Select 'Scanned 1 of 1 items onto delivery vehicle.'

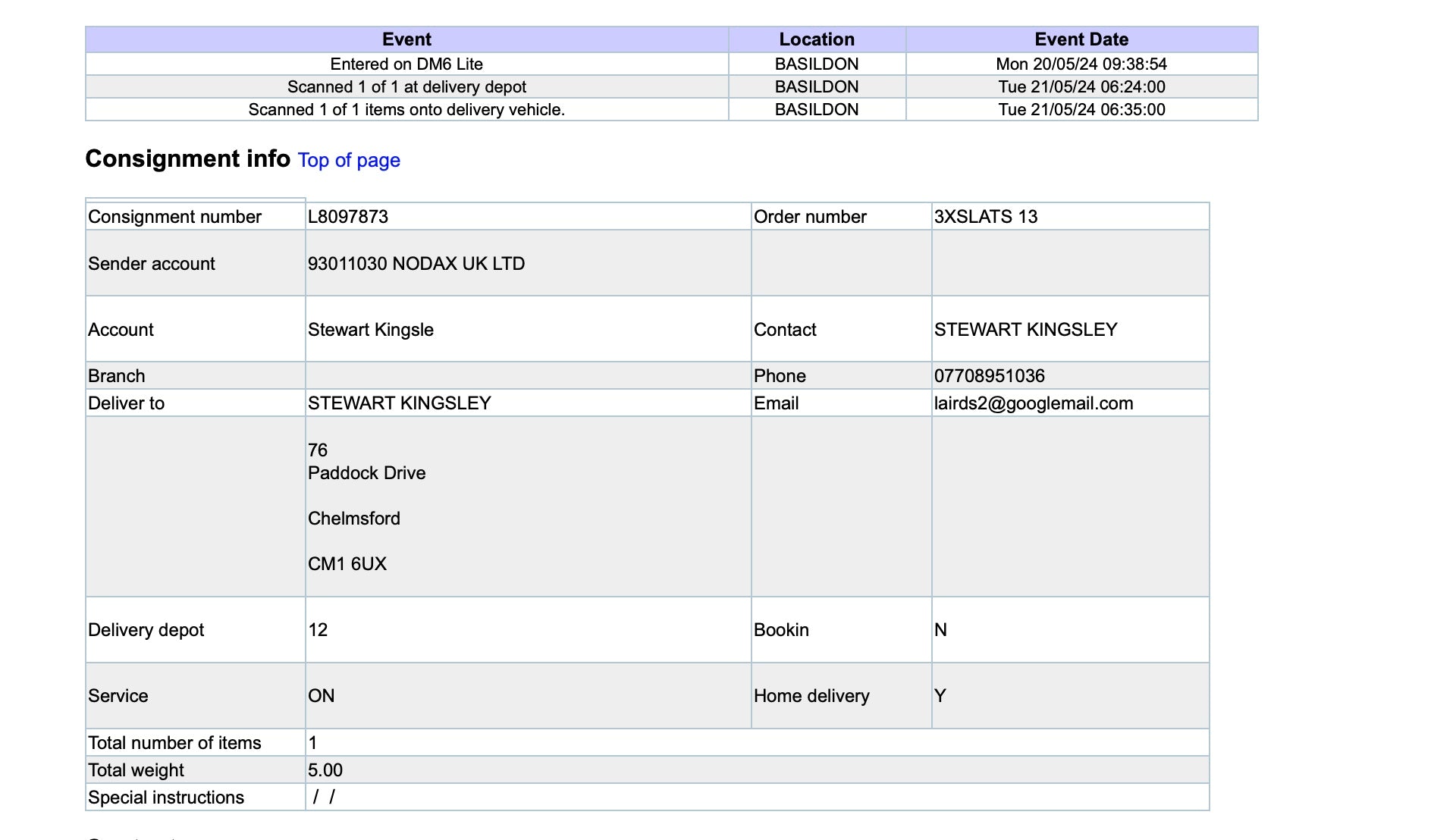tap(406, 109)
